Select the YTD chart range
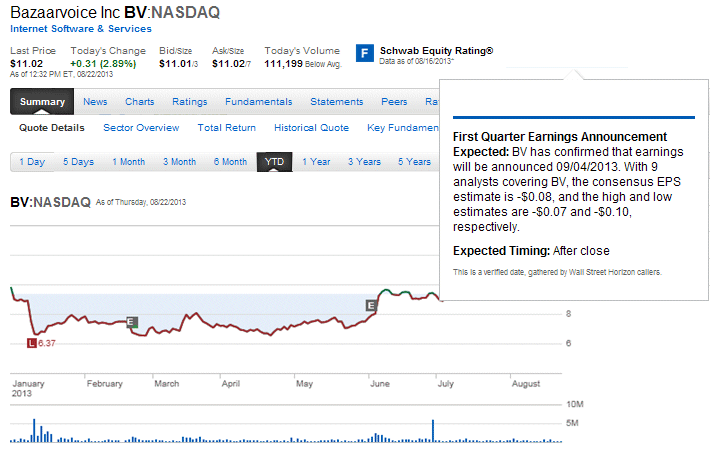This screenshot has width=714, height=452. (274, 162)
